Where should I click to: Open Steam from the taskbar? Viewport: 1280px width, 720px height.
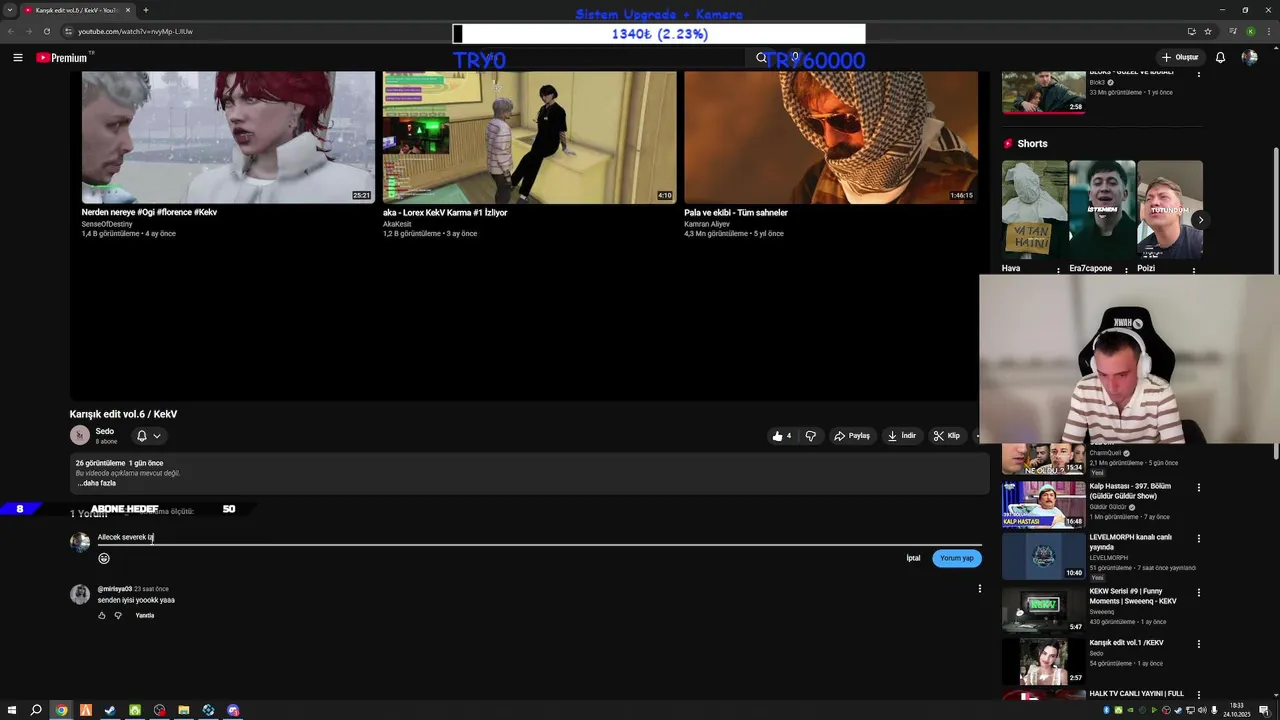(x=110, y=710)
